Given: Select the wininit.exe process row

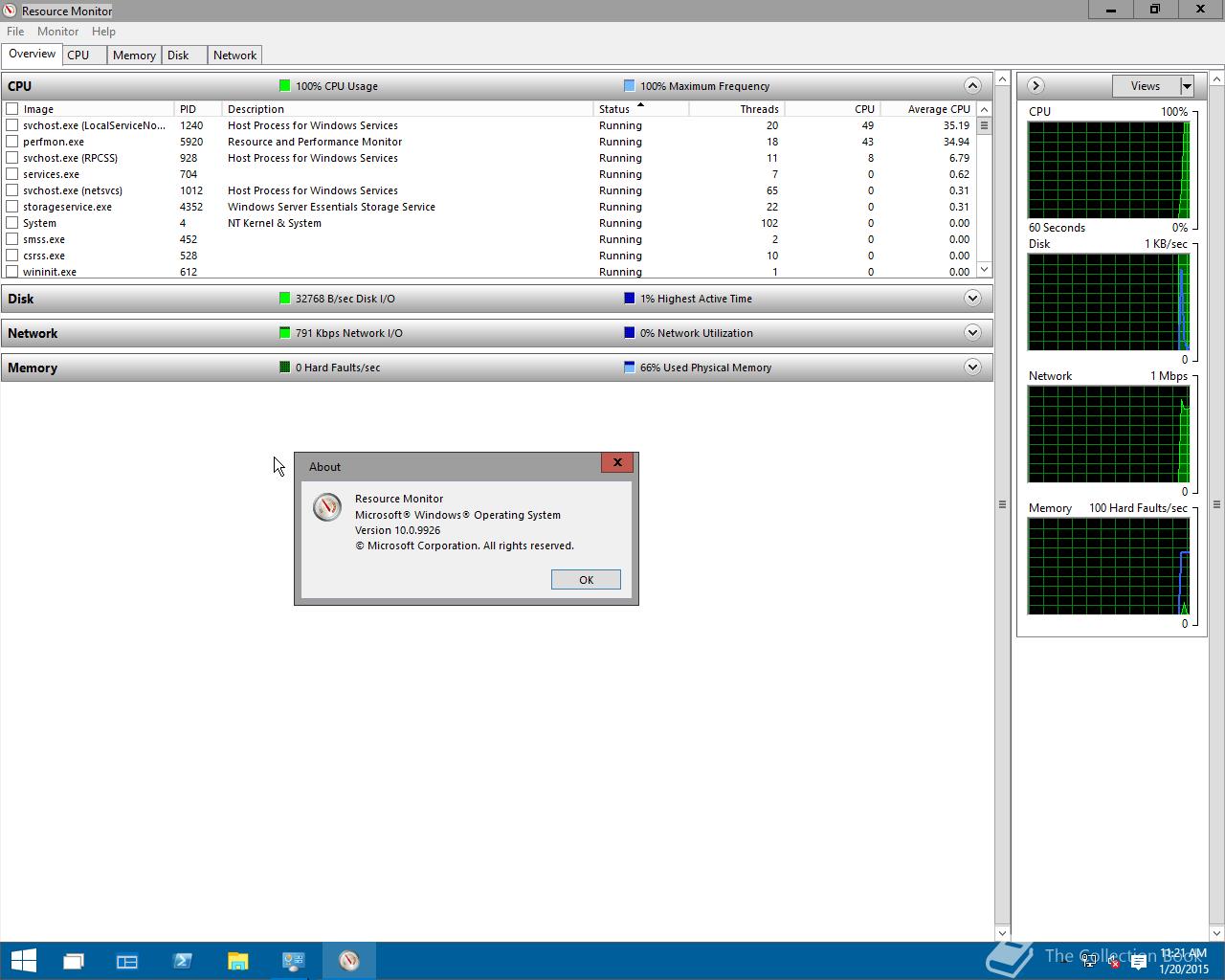Looking at the screenshot, I should click(489, 272).
